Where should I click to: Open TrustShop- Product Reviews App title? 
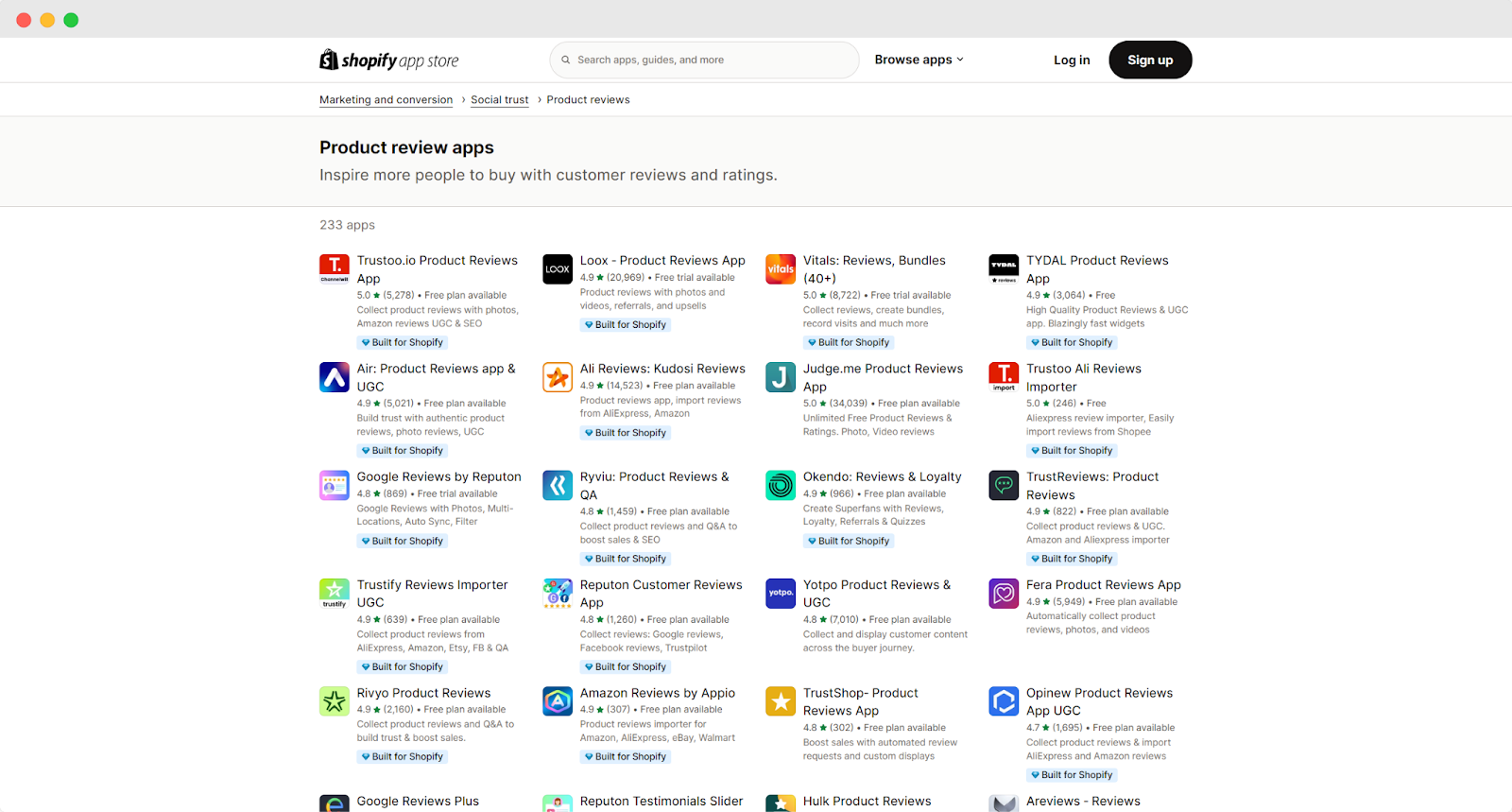[860, 701]
